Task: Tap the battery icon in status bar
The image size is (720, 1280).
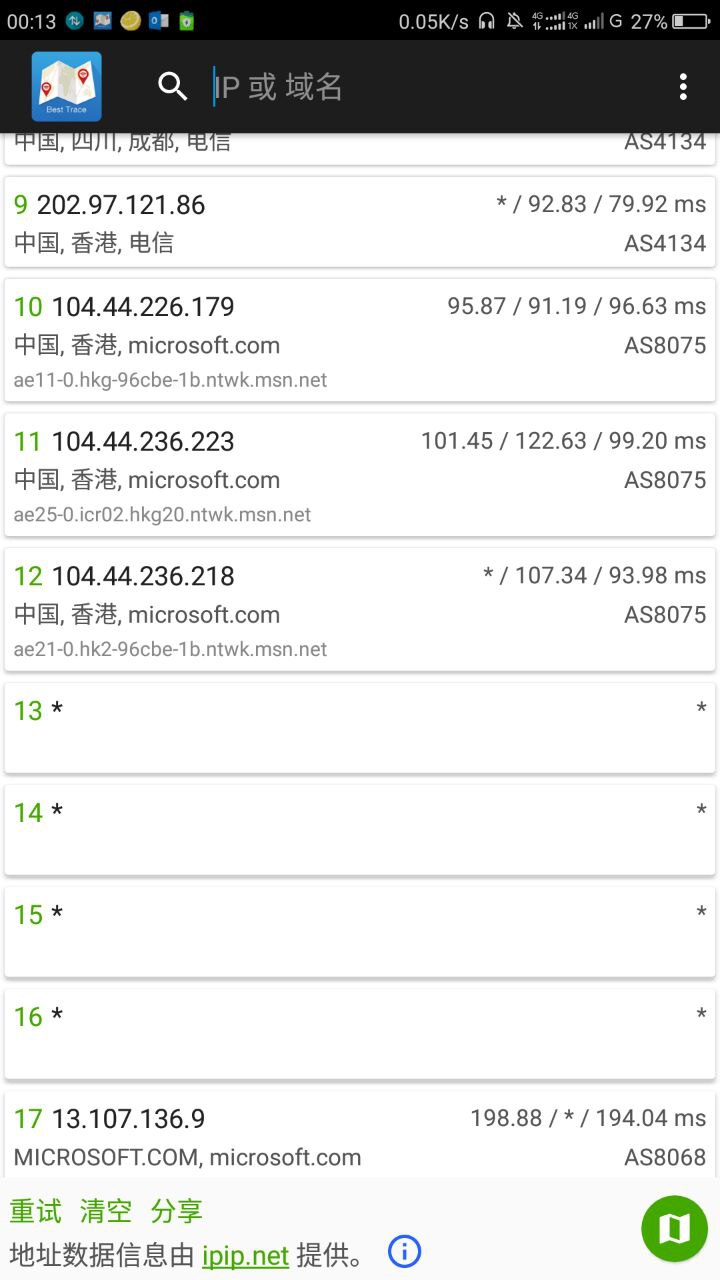Action: click(691, 21)
